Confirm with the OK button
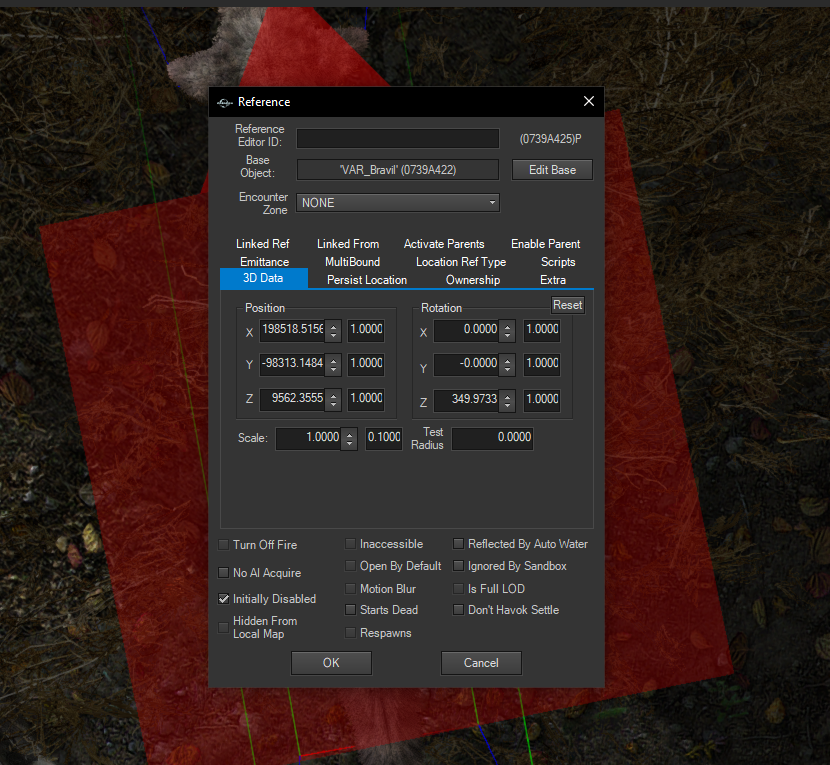The width and height of the screenshot is (830, 765). (331, 663)
